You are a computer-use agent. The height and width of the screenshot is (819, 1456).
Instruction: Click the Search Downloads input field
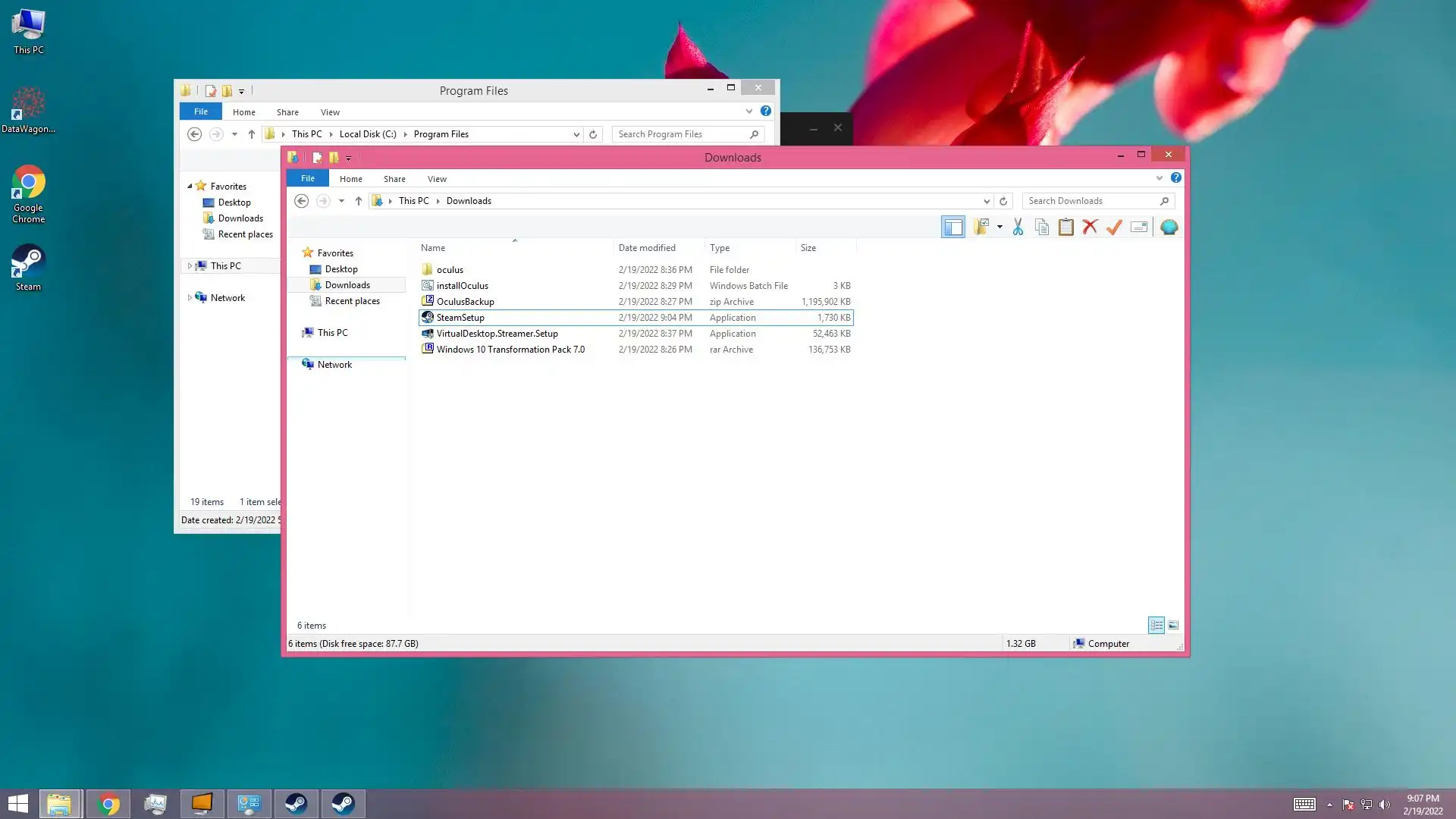coord(1090,201)
